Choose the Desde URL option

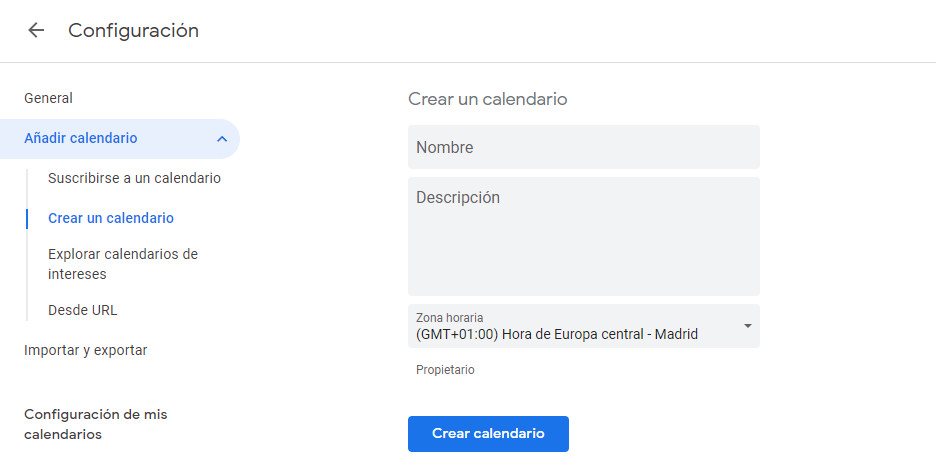click(x=83, y=310)
